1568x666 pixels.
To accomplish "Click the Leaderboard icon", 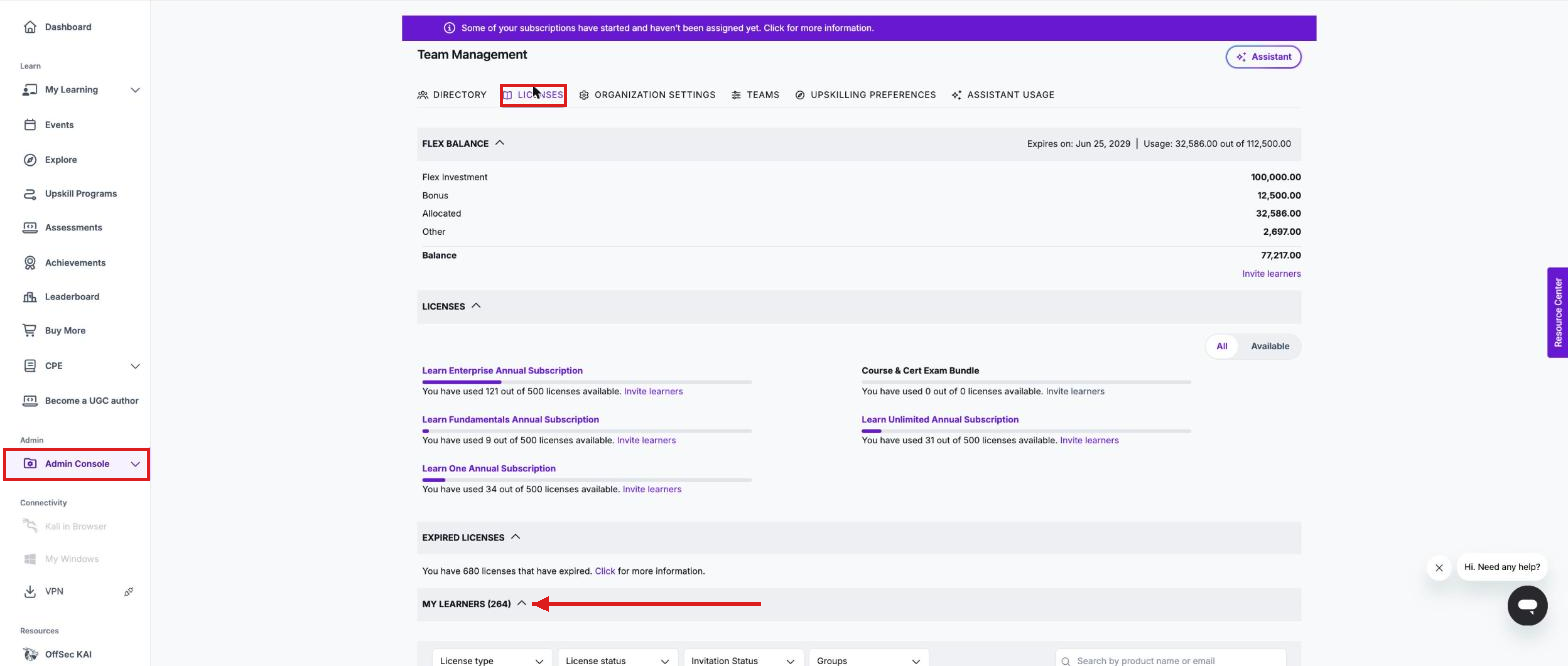I will [30, 297].
